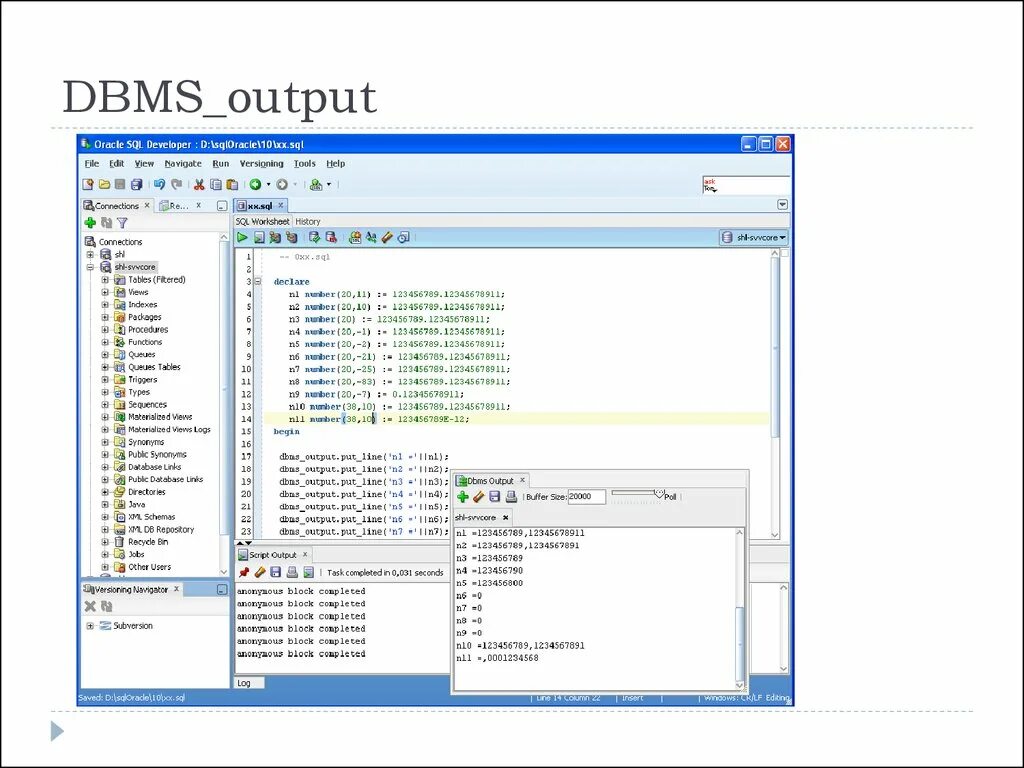
Task: Select the Dbms Output tab
Action: [x=490, y=481]
